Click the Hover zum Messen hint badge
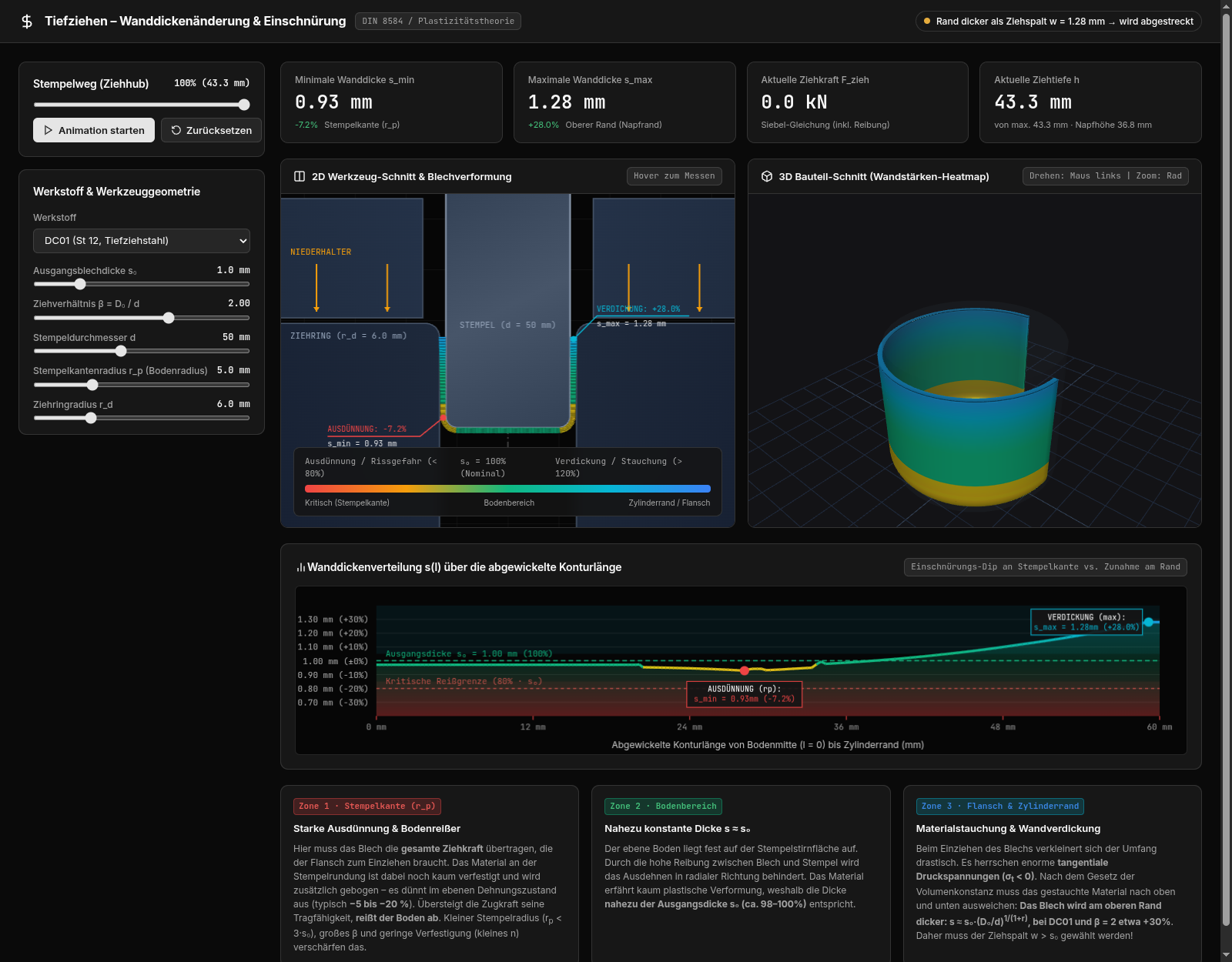Viewport: 1232px width, 962px height. click(675, 176)
